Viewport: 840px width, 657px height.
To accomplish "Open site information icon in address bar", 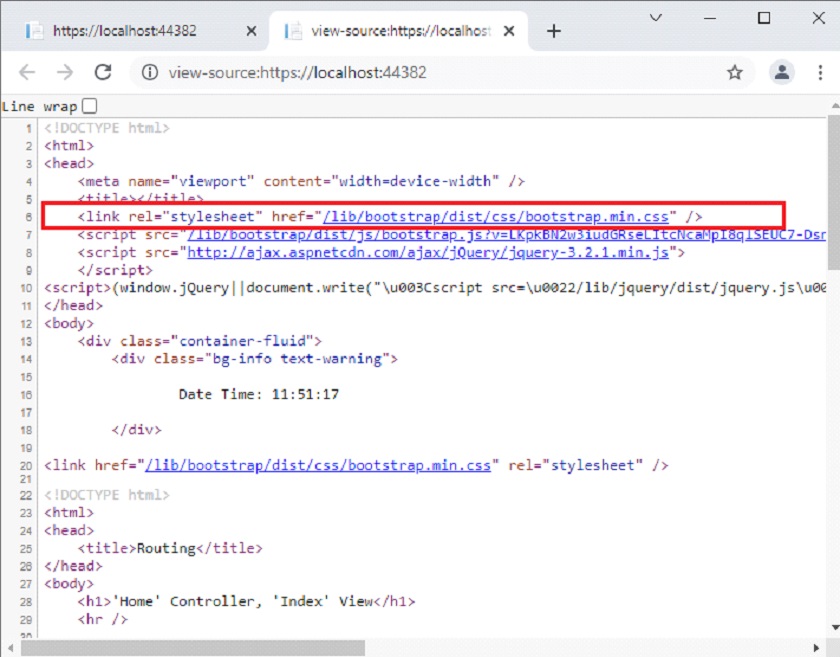I will (150, 72).
